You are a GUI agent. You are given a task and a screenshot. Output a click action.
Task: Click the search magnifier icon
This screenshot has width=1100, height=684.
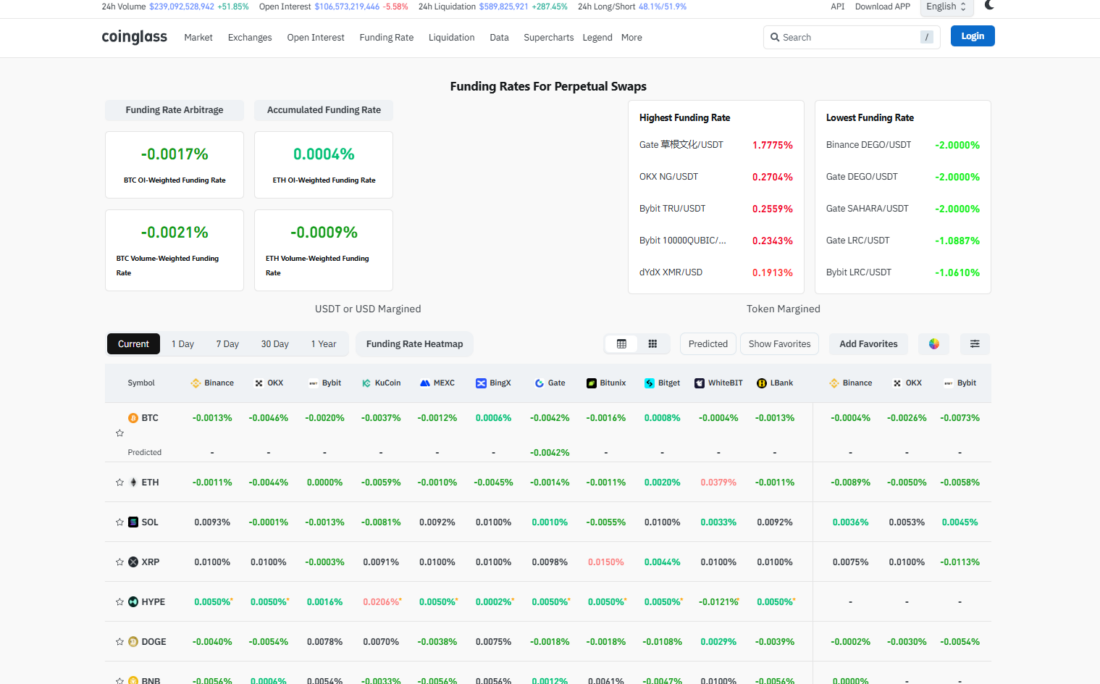[x=774, y=37]
